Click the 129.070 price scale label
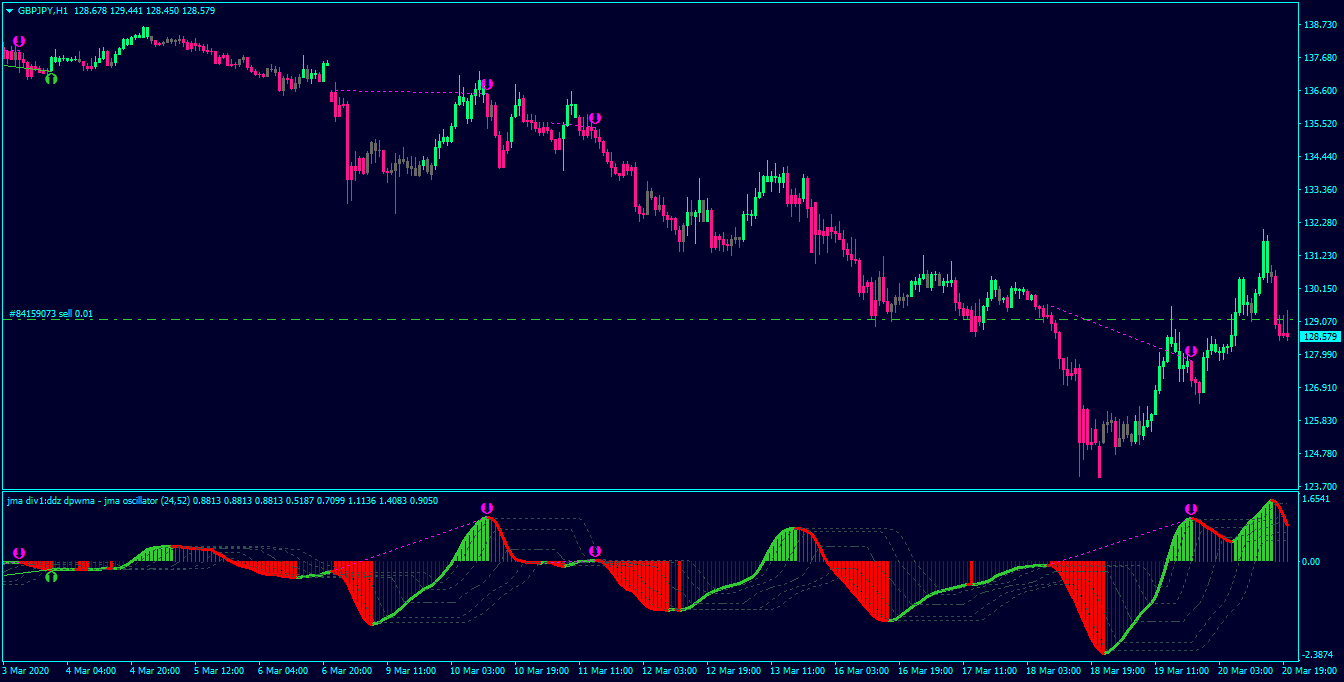This screenshot has height=682, width=1344. (1320, 322)
